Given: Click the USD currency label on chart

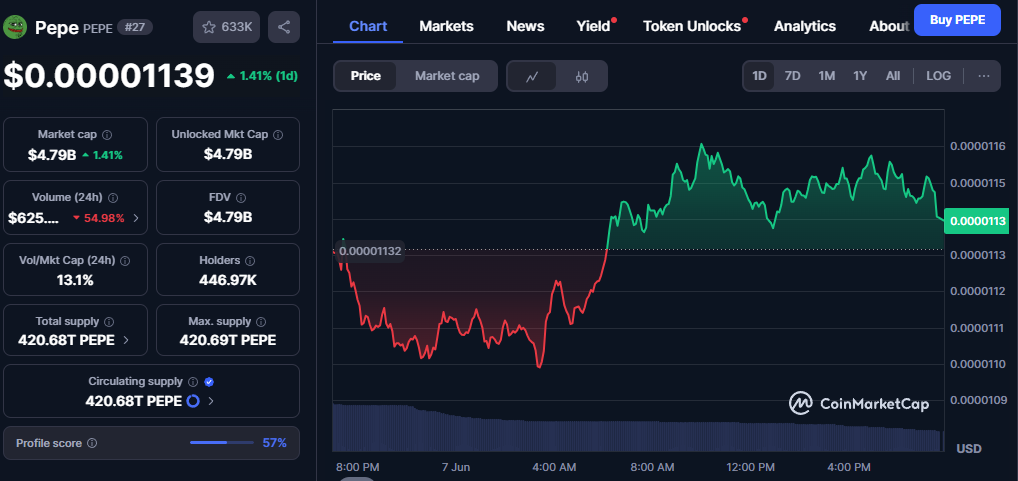Looking at the screenshot, I should pos(969,449).
